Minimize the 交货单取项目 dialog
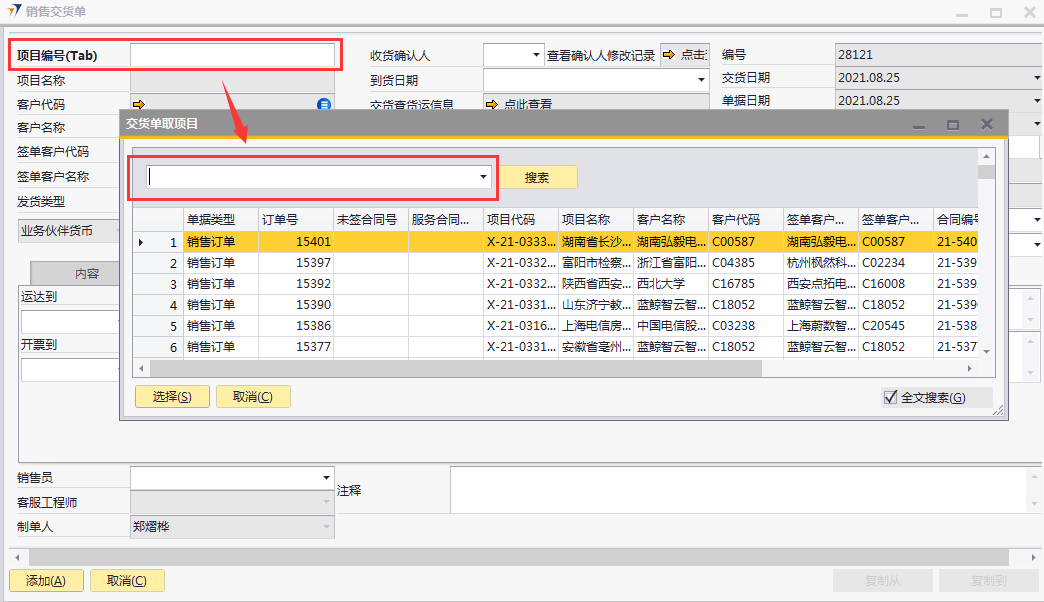Image resolution: width=1044 pixels, height=602 pixels. tap(919, 124)
